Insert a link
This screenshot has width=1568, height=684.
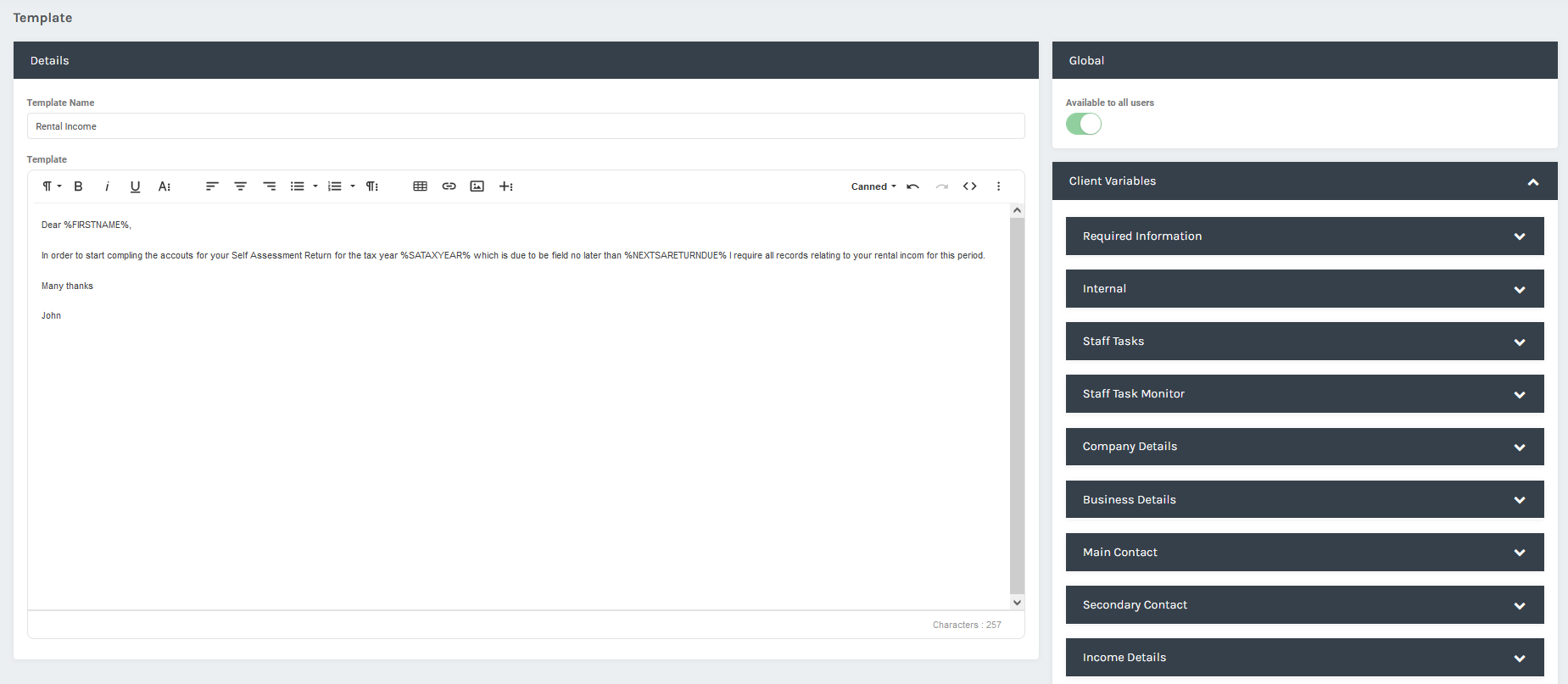coord(449,186)
